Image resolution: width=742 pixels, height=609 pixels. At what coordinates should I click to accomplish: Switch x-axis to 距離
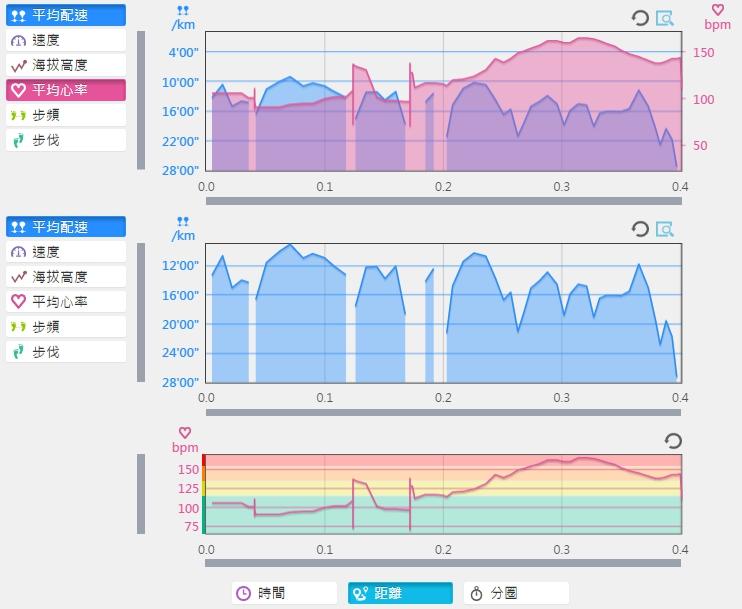coord(400,593)
